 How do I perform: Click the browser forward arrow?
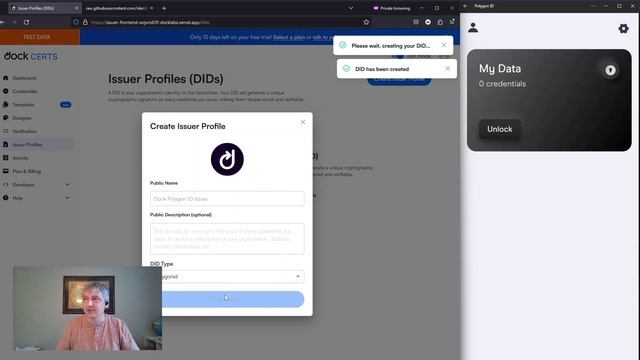[x=15, y=22]
